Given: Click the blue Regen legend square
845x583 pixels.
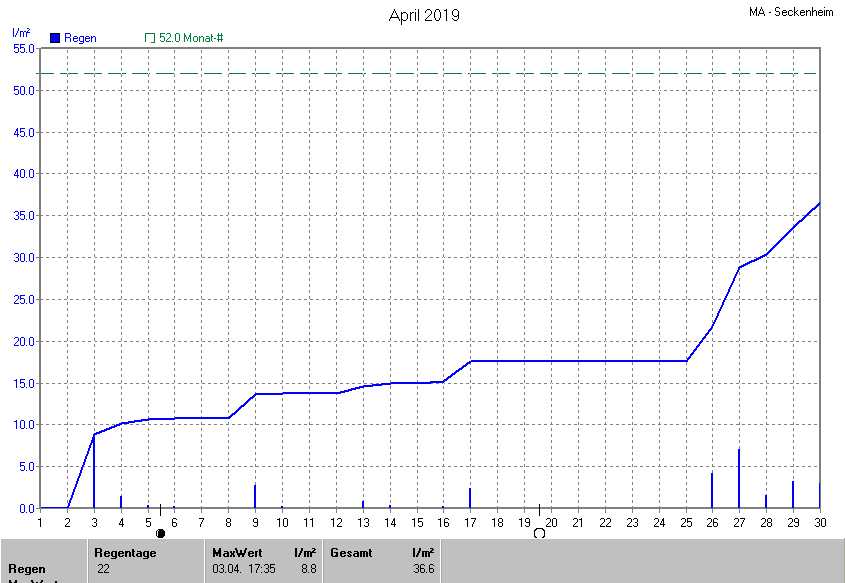Looking at the screenshot, I should click(55, 38).
